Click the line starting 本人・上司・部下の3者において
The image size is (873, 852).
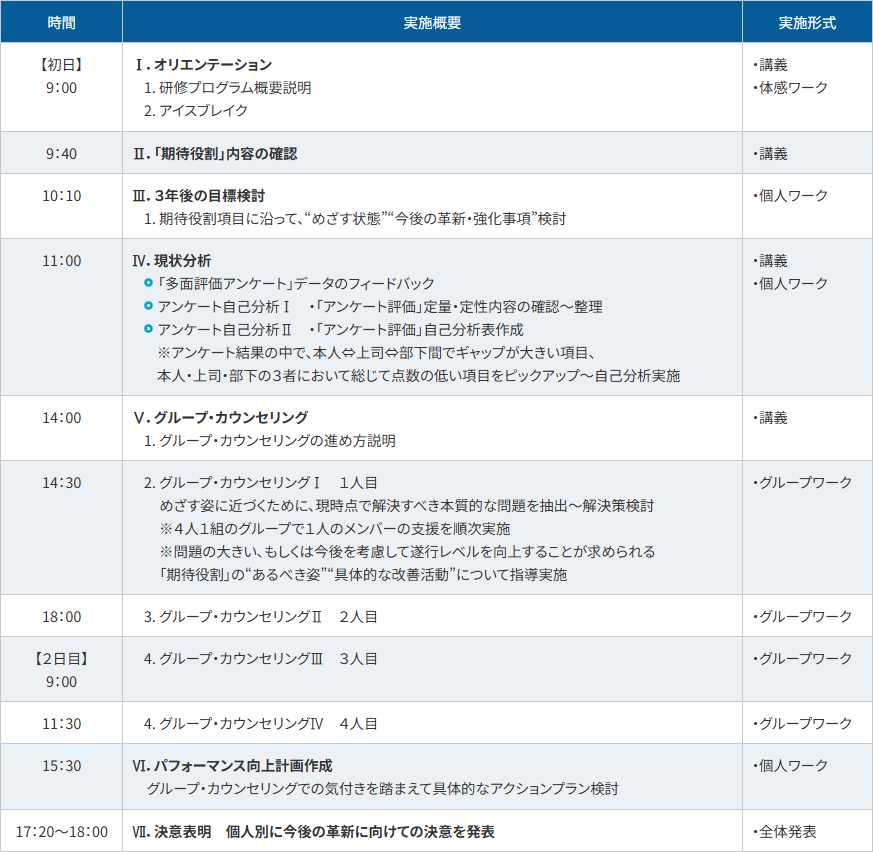click(x=419, y=376)
